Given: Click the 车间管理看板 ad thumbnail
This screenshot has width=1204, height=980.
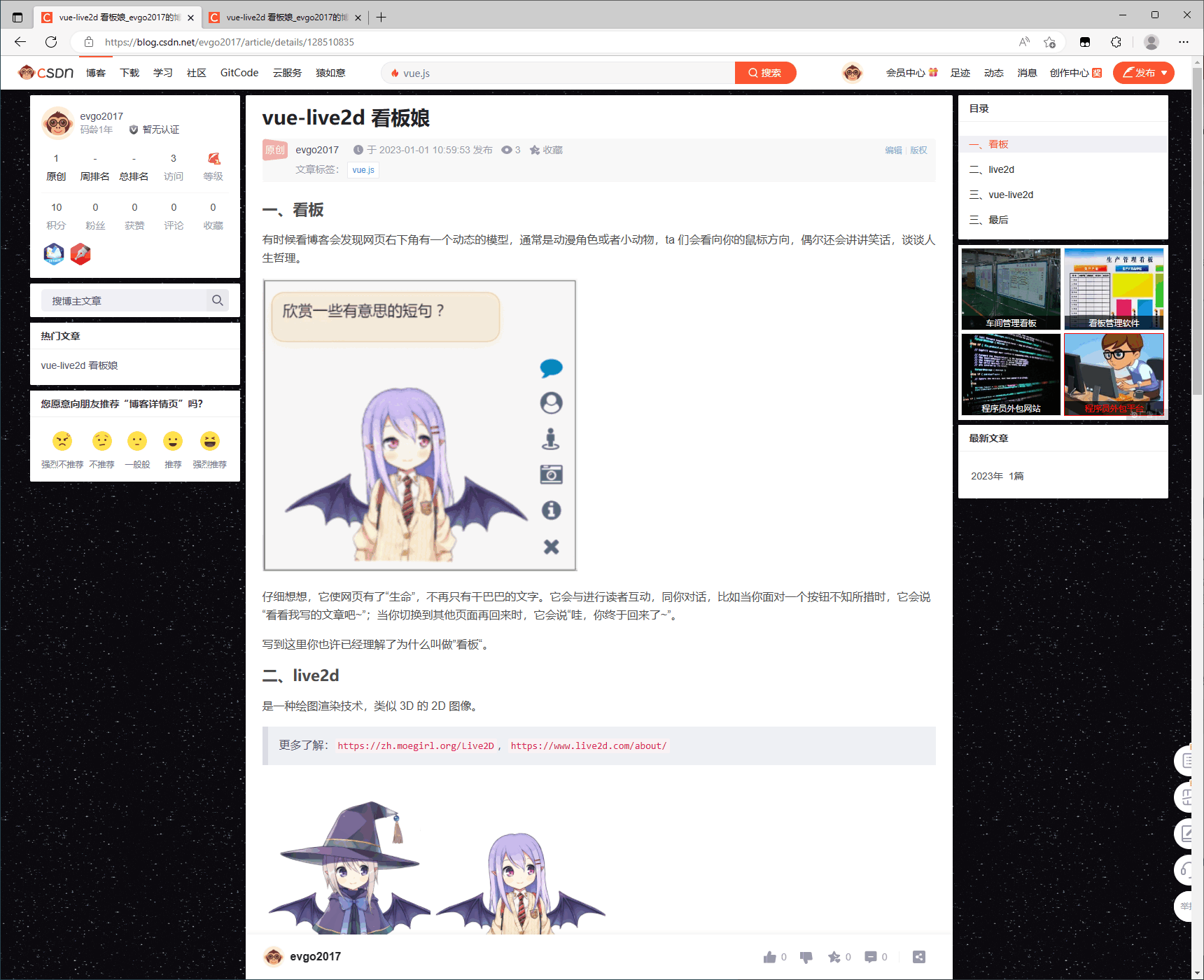Looking at the screenshot, I should tap(1011, 289).
